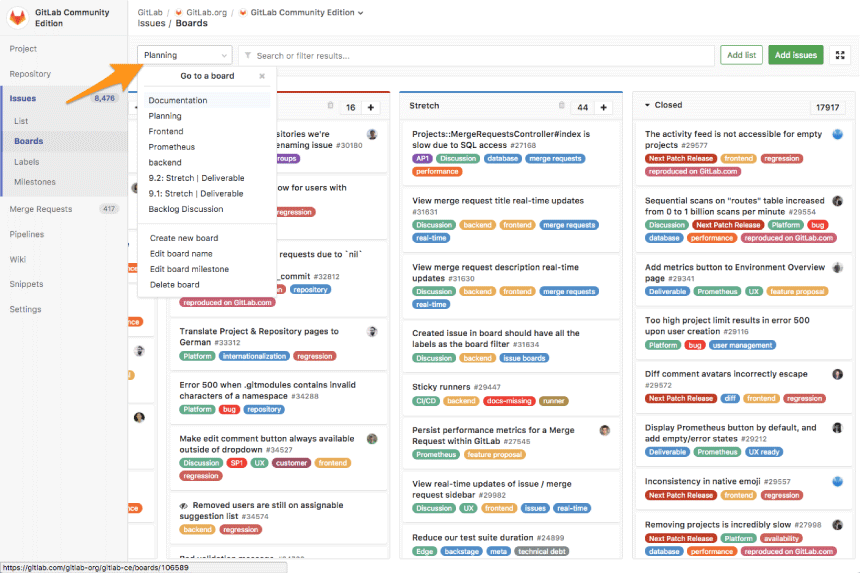Open assignee avatar on activity feed issue
The image size is (860, 573).
pyautogui.click(x=838, y=134)
